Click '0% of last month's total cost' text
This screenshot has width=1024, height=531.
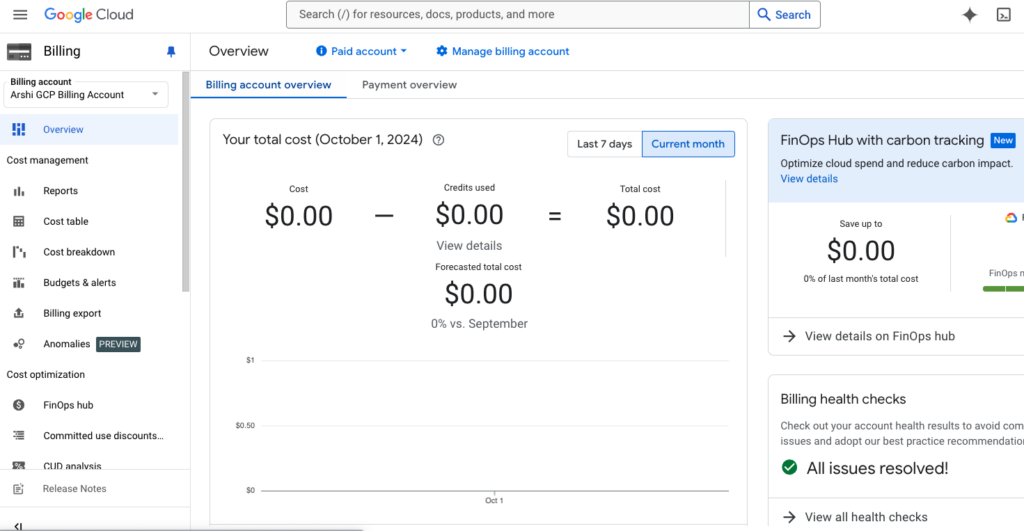point(861,279)
